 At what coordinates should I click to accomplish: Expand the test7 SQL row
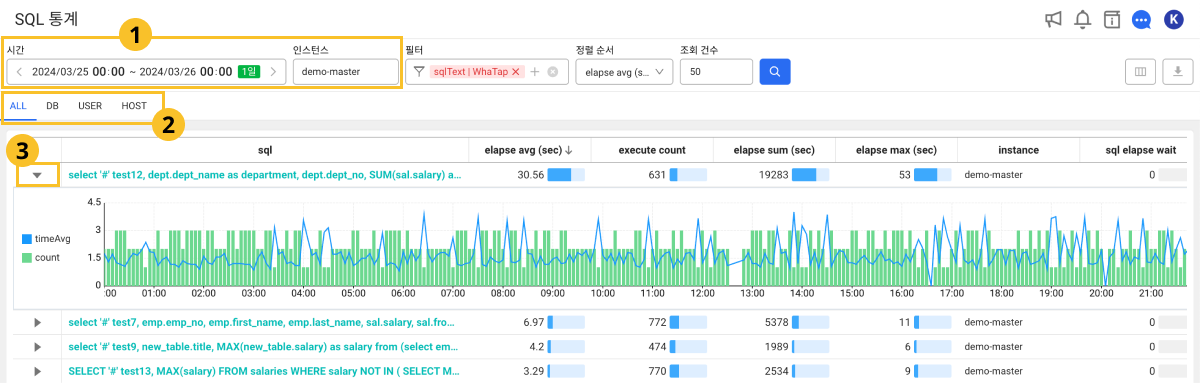pyautogui.click(x=37, y=322)
